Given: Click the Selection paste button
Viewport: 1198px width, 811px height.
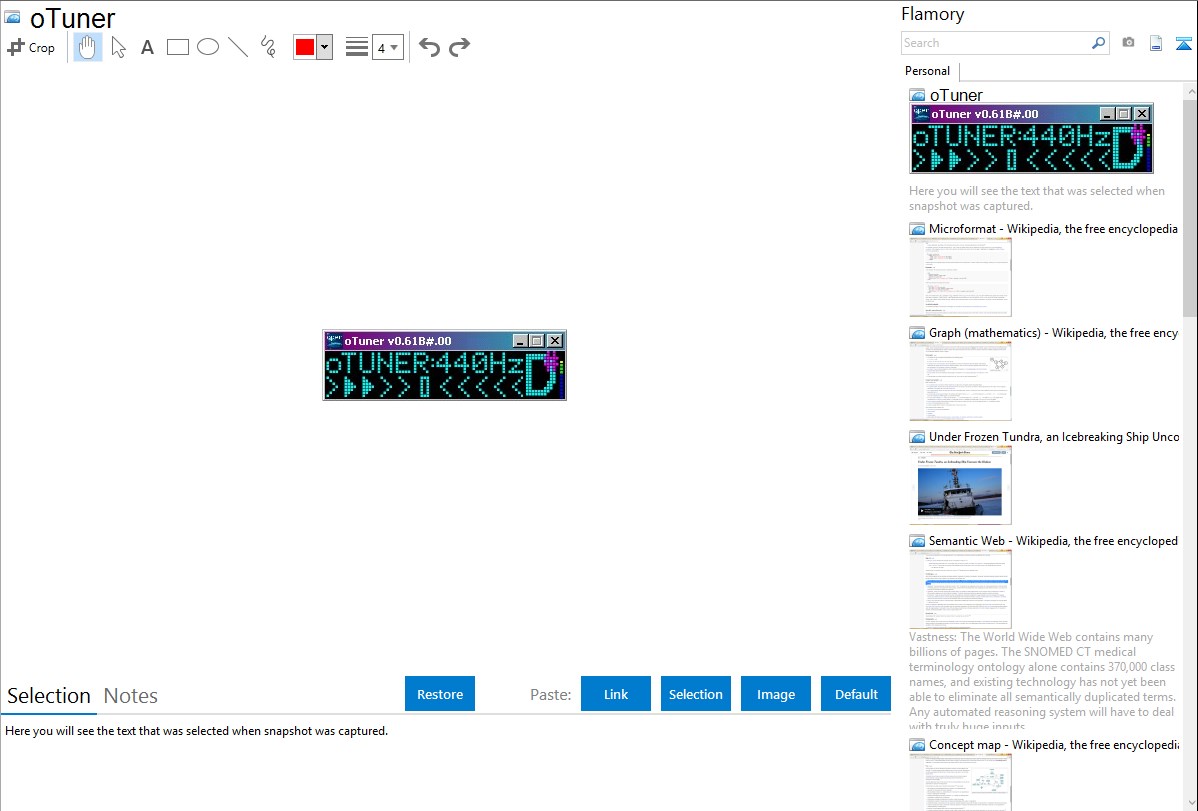Looking at the screenshot, I should coord(696,694).
